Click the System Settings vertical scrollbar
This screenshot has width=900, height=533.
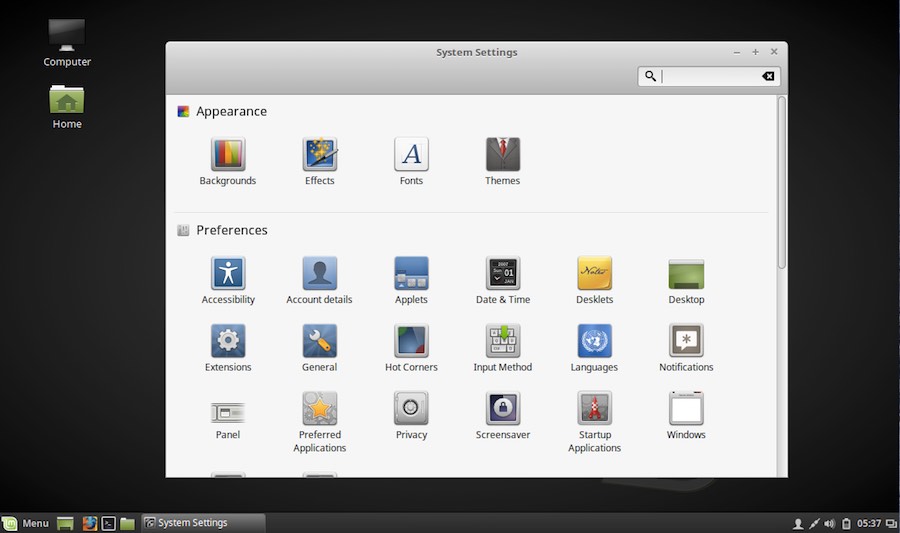point(782,182)
